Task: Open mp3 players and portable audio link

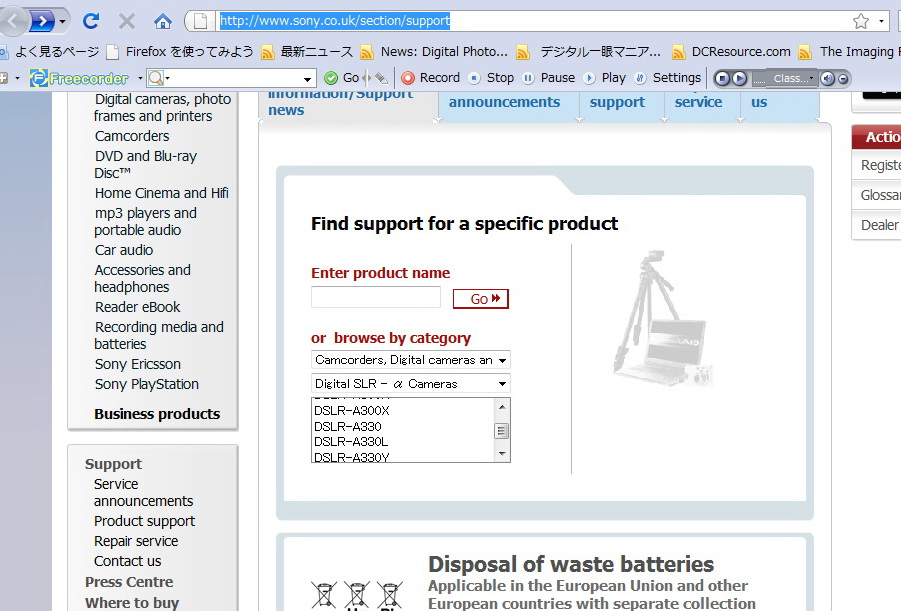Action: point(145,221)
